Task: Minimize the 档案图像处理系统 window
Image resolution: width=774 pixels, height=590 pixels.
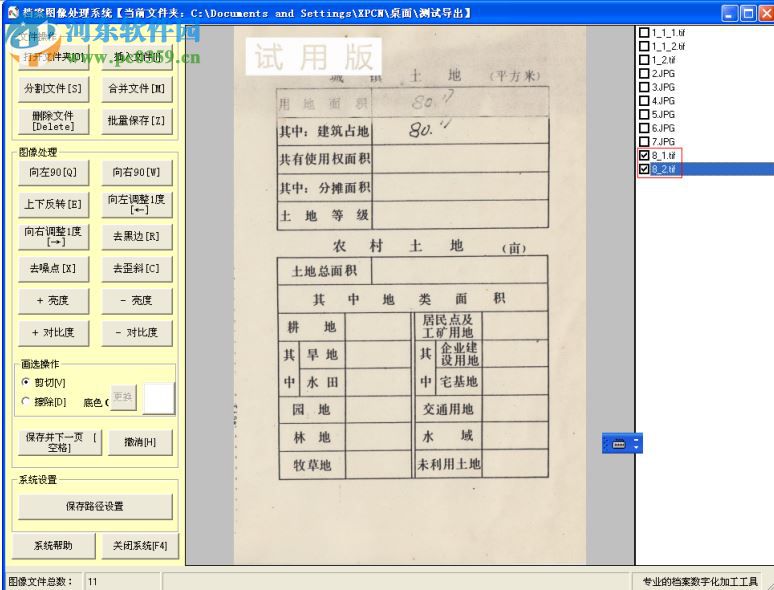Action: click(730, 13)
